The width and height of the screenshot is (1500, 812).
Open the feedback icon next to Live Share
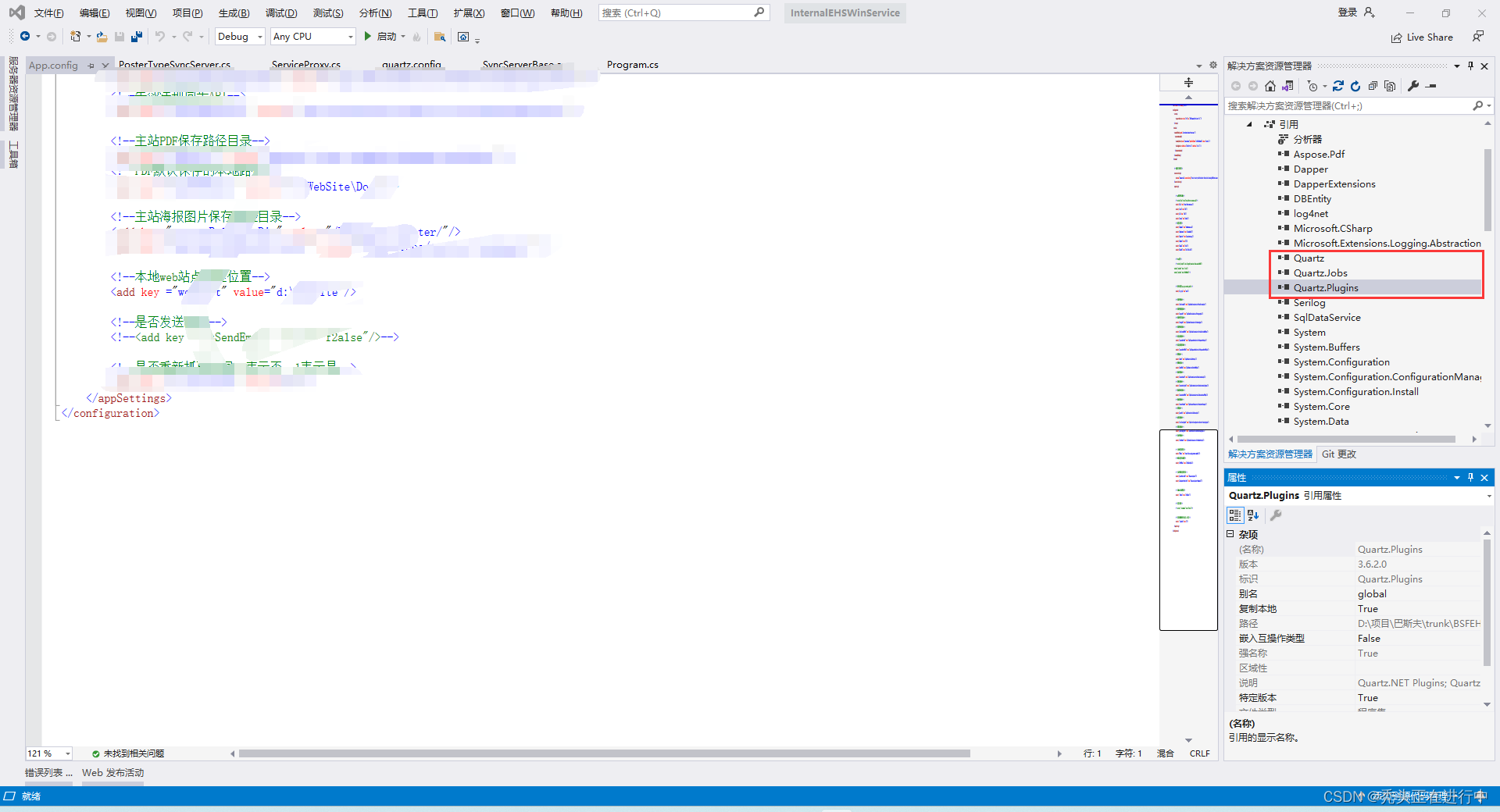(1478, 37)
